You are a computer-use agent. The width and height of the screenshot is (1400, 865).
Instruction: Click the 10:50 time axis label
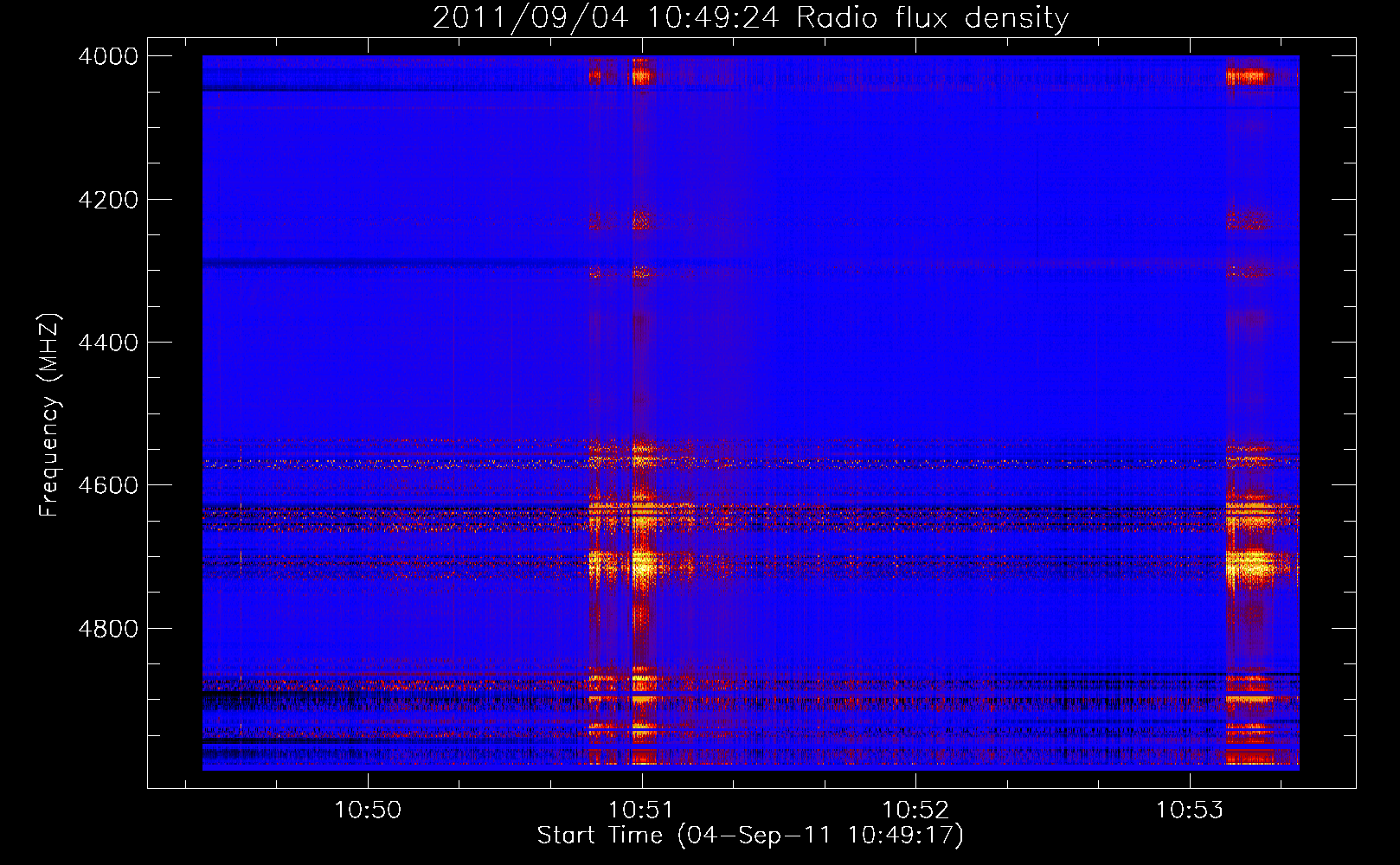click(369, 811)
